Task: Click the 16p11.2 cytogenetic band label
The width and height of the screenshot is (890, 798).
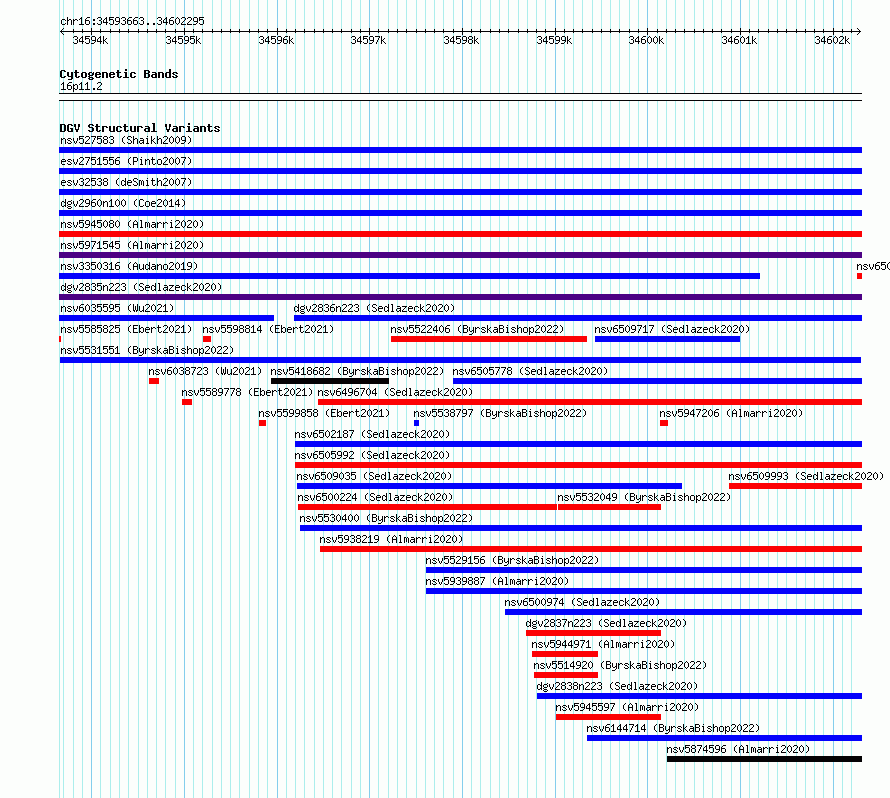Action: pos(81,86)
